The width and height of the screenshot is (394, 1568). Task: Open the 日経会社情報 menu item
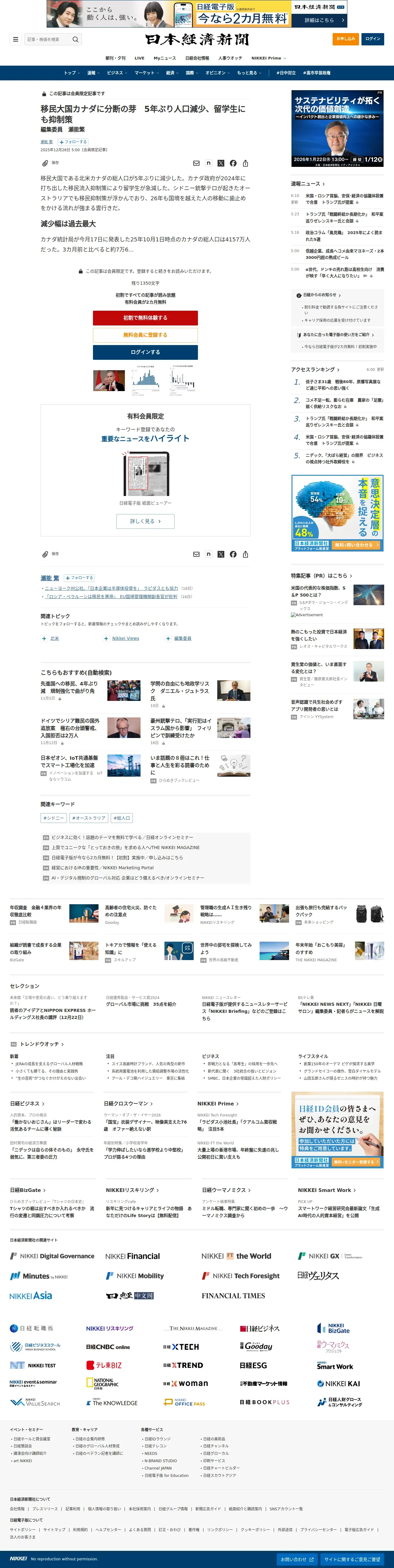click(x=197, y=59)
